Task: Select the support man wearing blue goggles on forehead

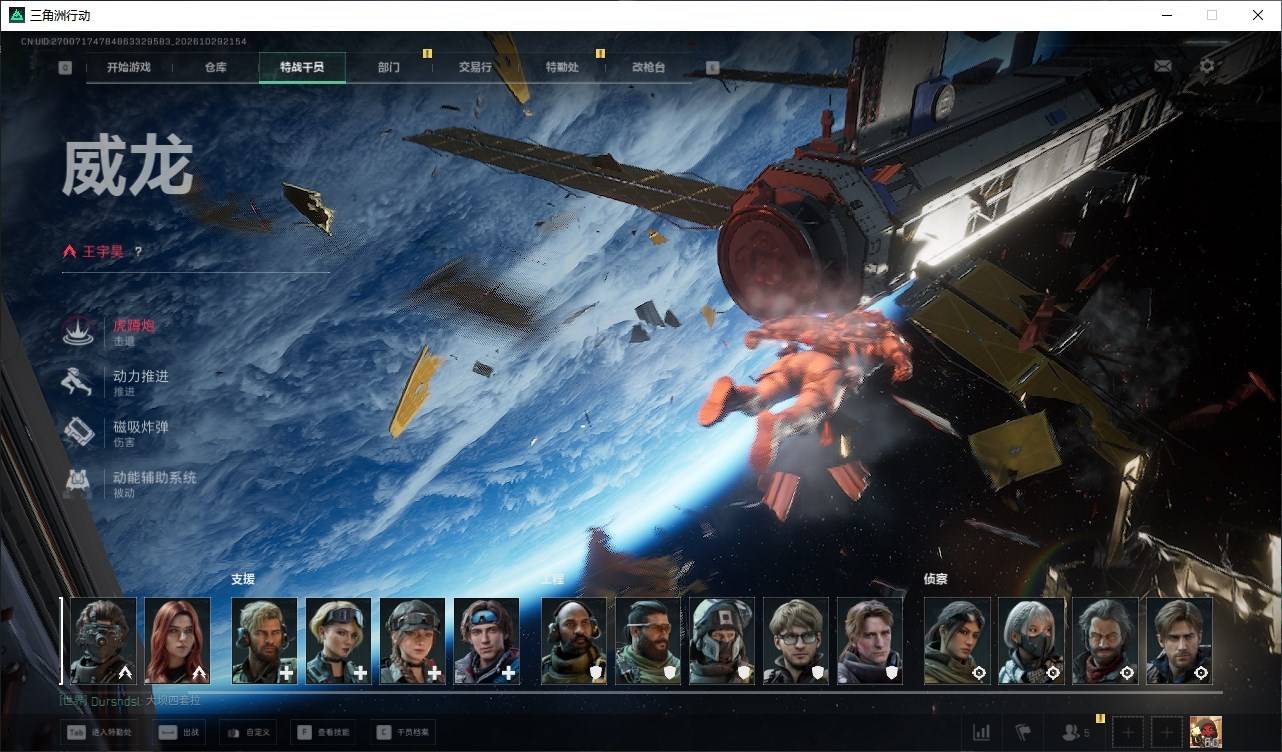Action: point(486,641)
